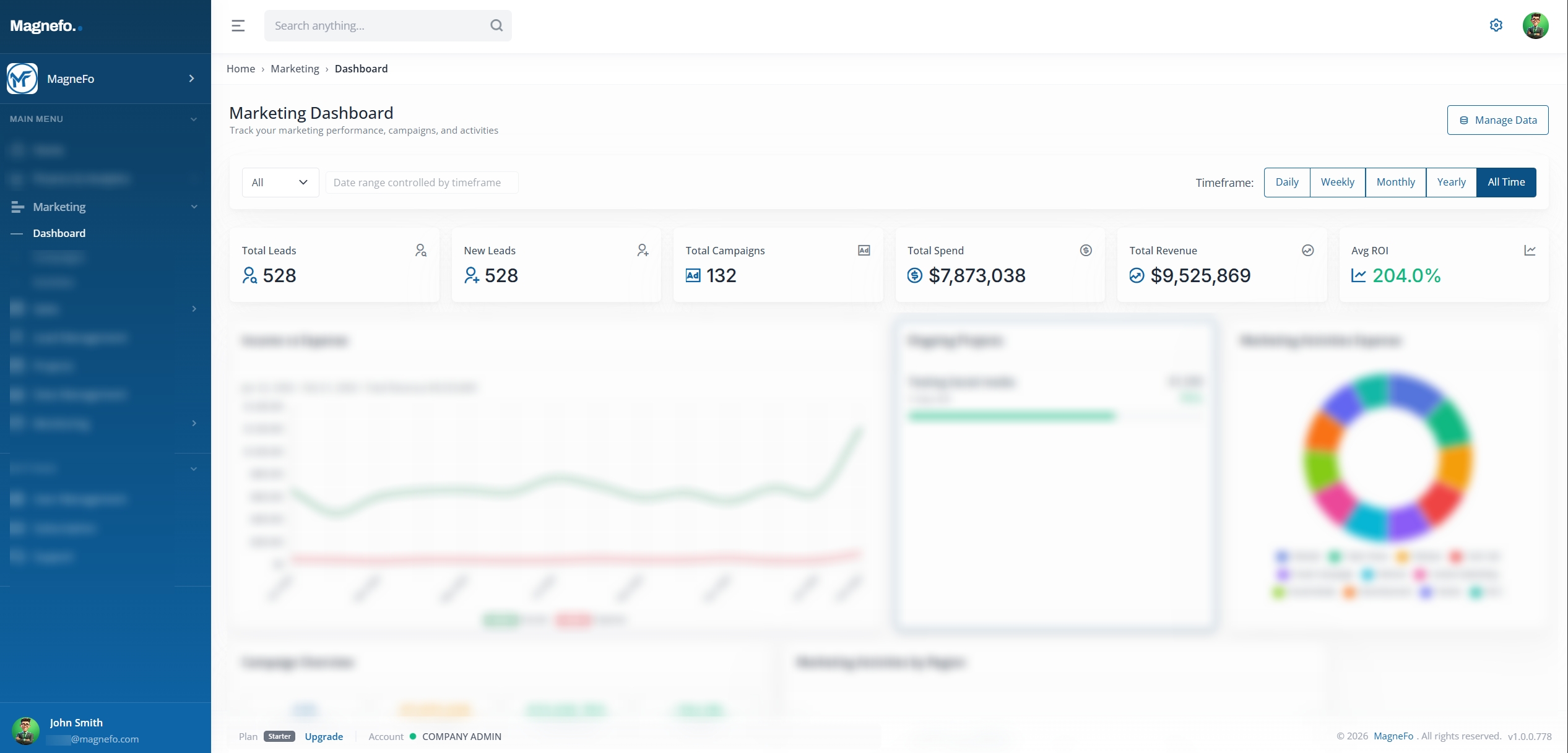This screenshot has width=1568, height=753.
Task: Choose the Monthly timeframe
Action: pyautogui.click(x=1395, y=182)
